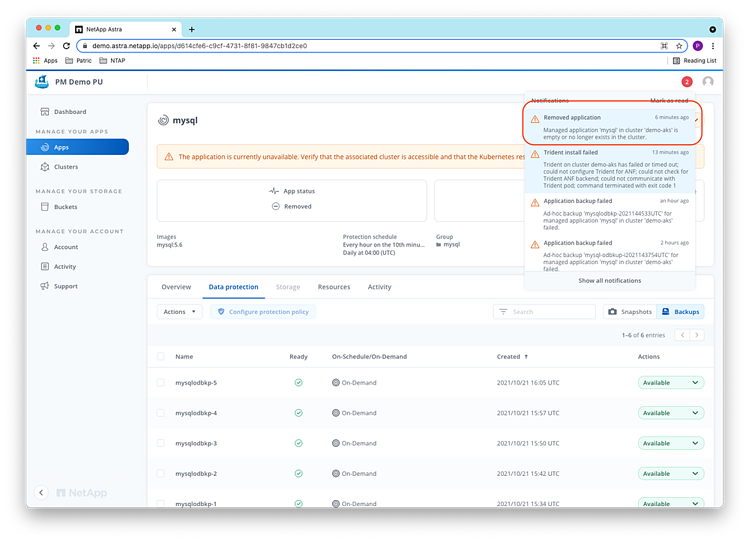The image size is (749, 542).
Task: Tick the checkbox for mysqlodbkp-3
Action: [x=161, y=443]
